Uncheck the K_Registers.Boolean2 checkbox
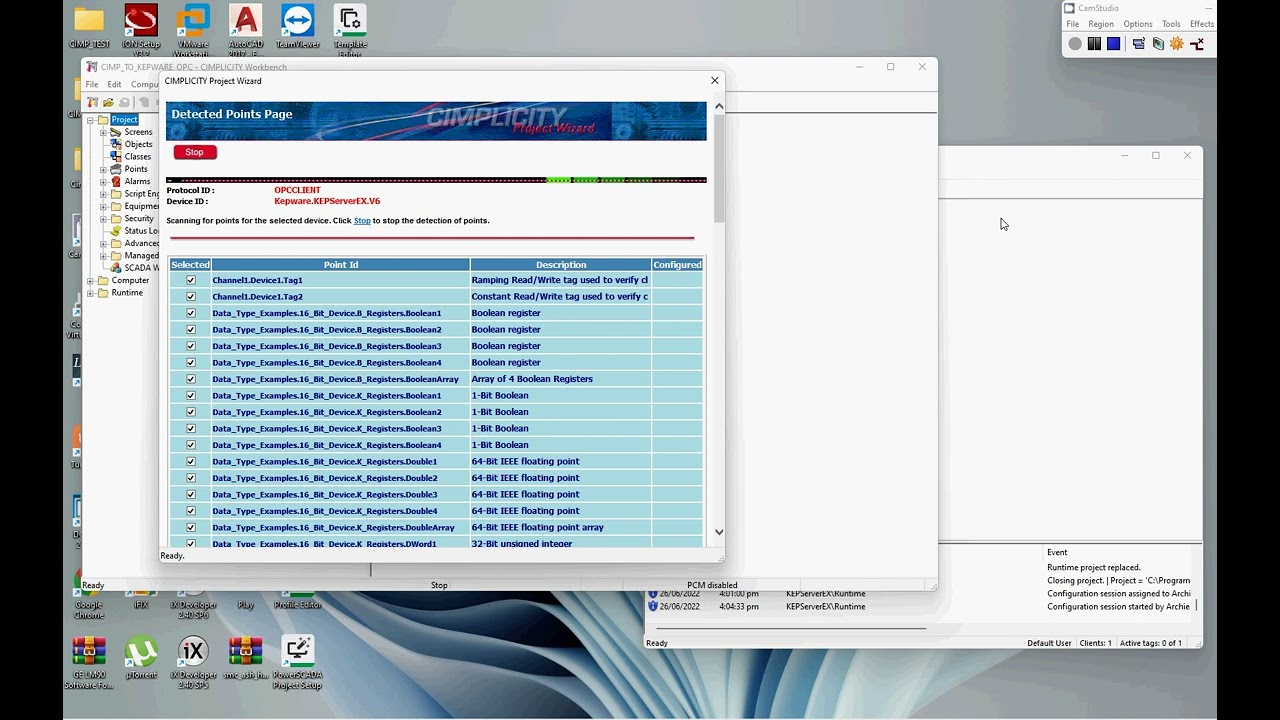Viewport: 1280px width, 720px height. tap(191, 412)
